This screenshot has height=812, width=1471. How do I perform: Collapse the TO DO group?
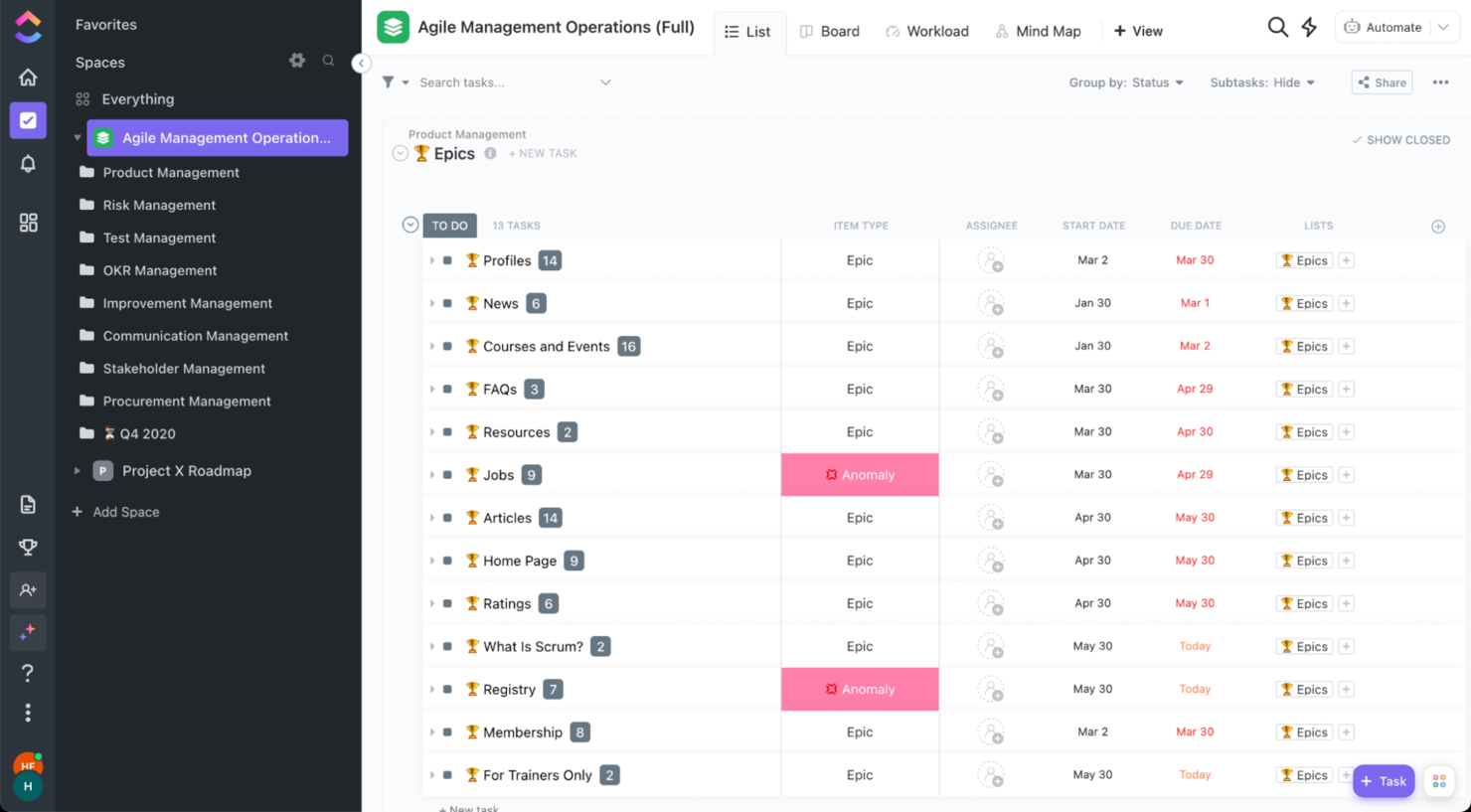[x=409, y=225]
